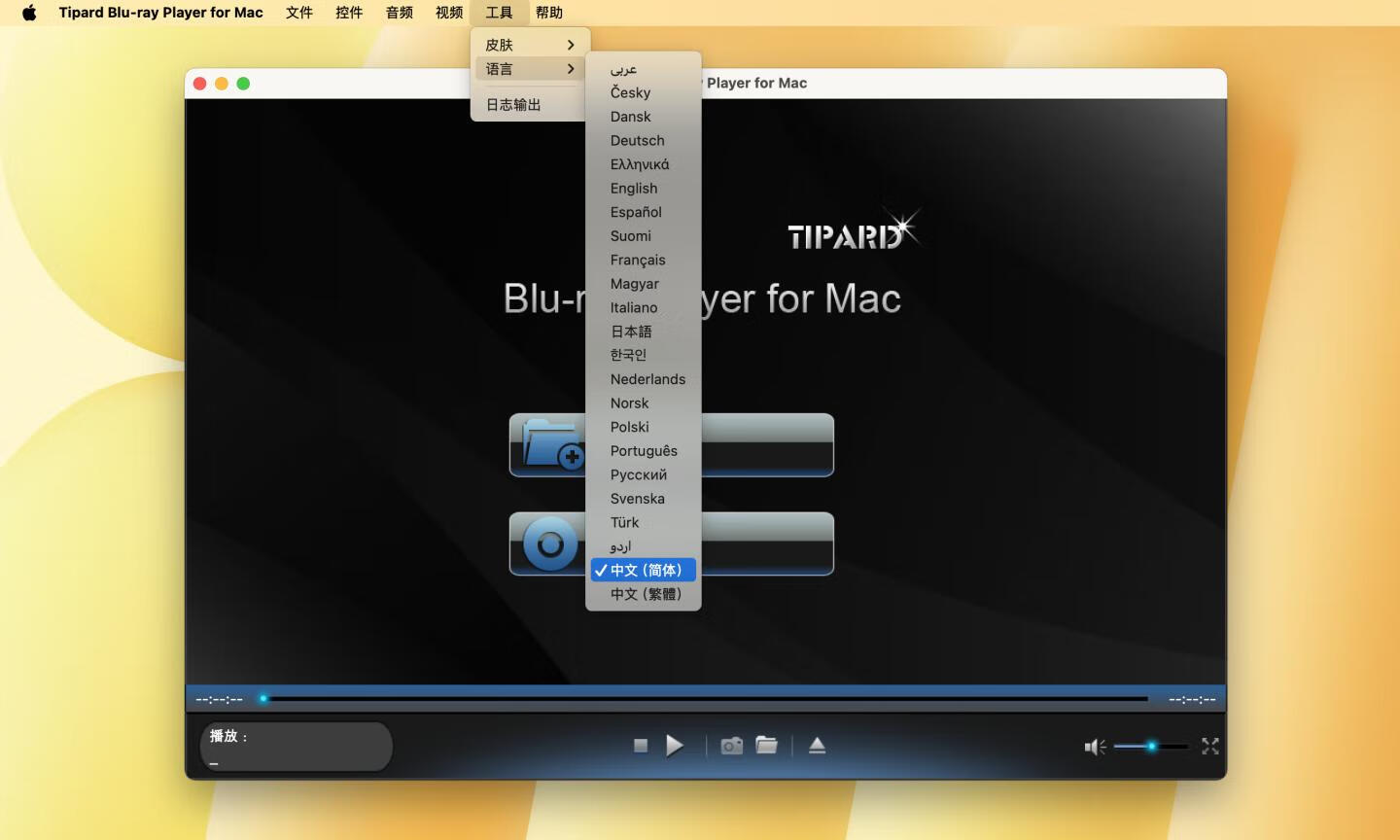Switch language to English
Viewport: 1400px width, 840px height.
[644, 189]
